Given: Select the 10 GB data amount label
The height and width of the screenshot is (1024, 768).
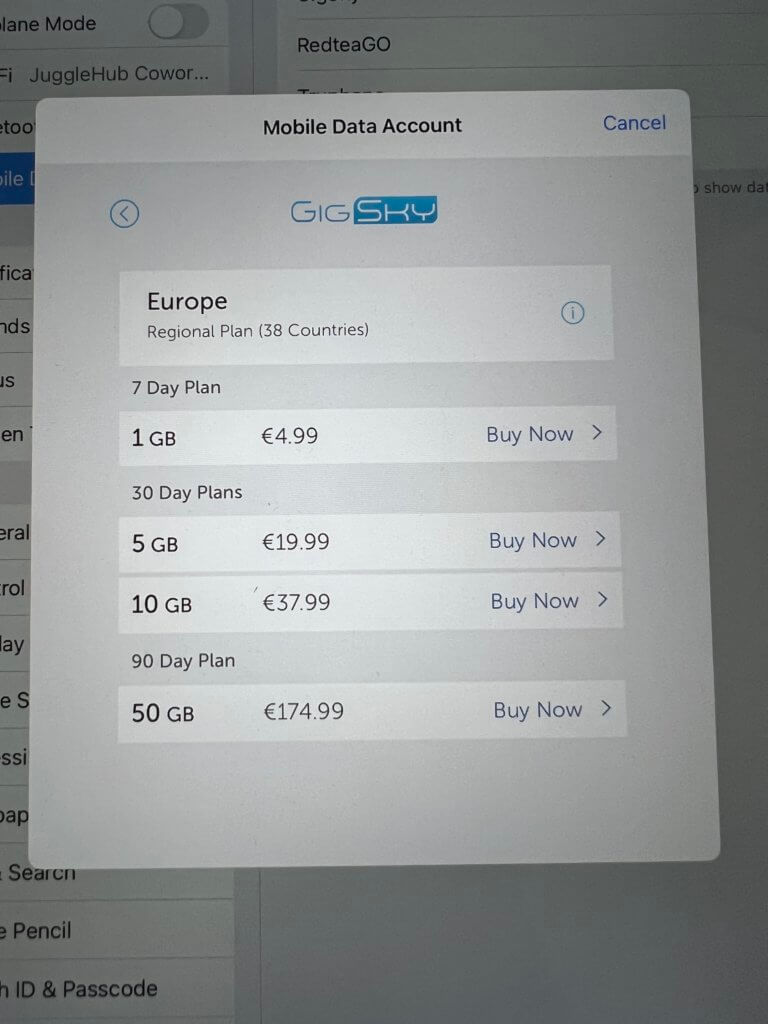Looking at the screenshot, I should tap(161, 604).
